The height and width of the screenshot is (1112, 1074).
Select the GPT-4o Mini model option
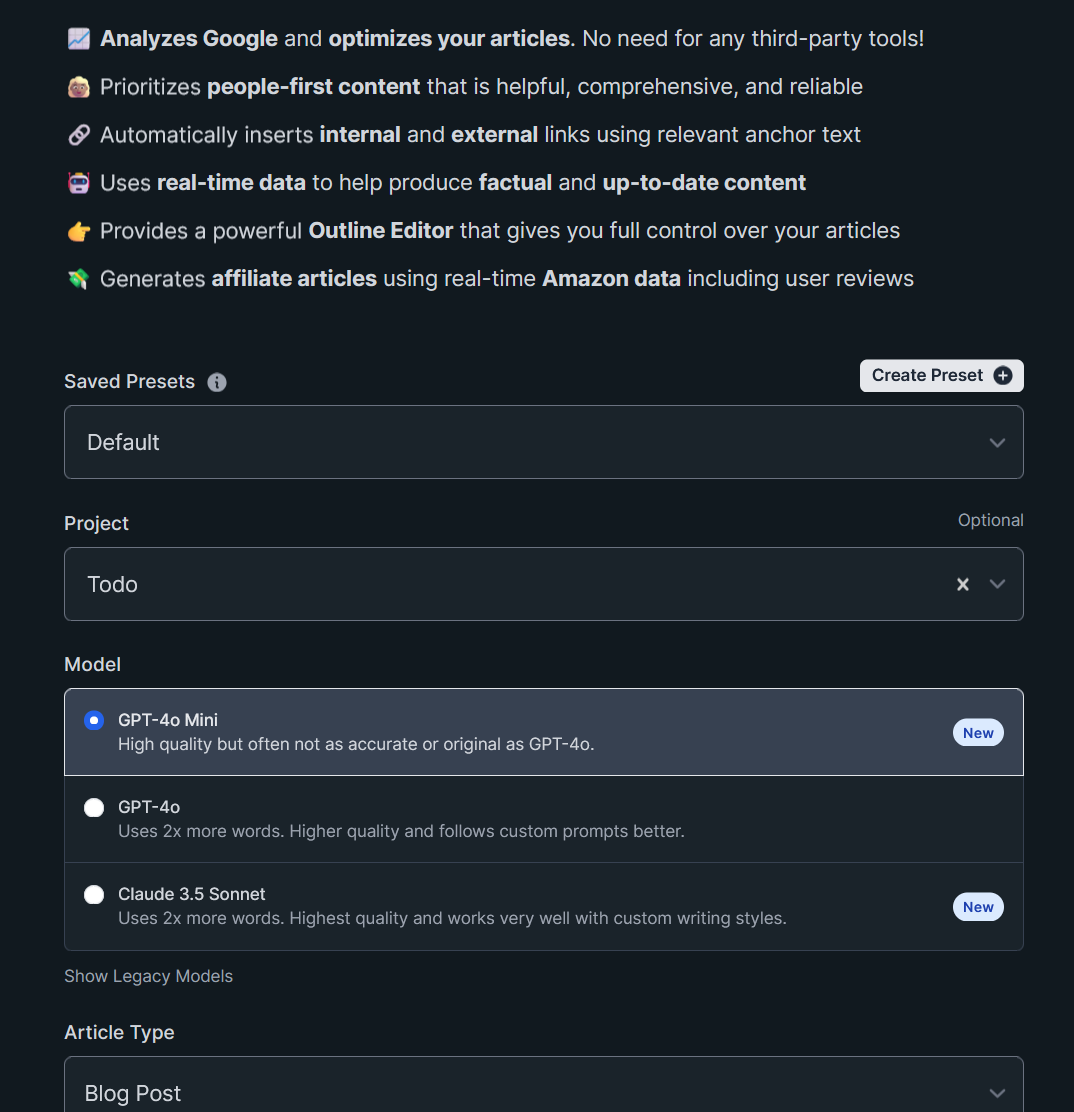[94, 720]
